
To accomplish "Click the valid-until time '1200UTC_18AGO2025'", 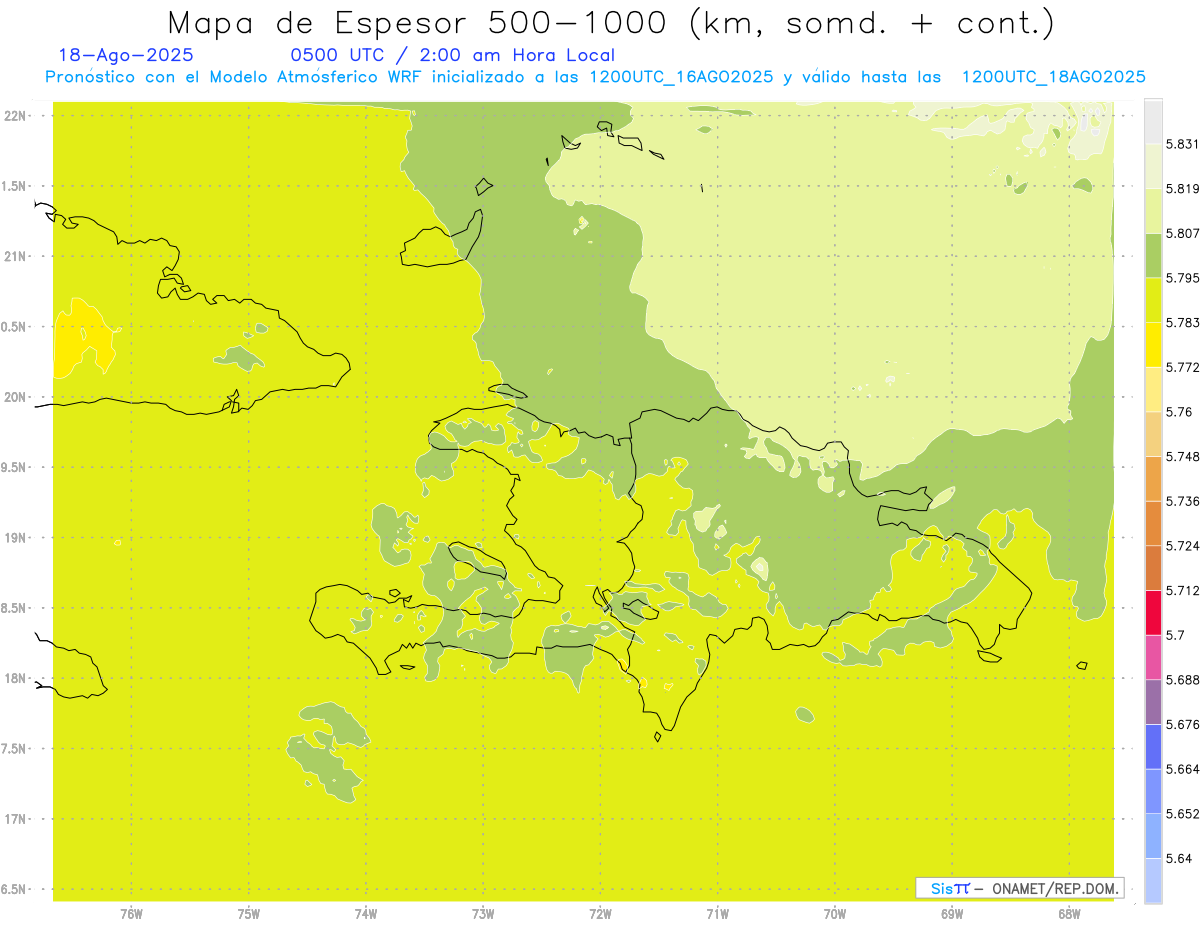I will (1053, 77).
